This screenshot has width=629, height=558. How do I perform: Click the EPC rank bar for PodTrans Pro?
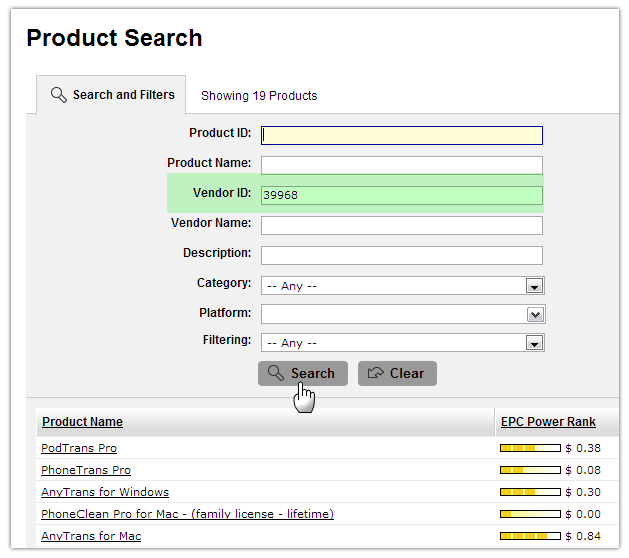click(530, 448)
